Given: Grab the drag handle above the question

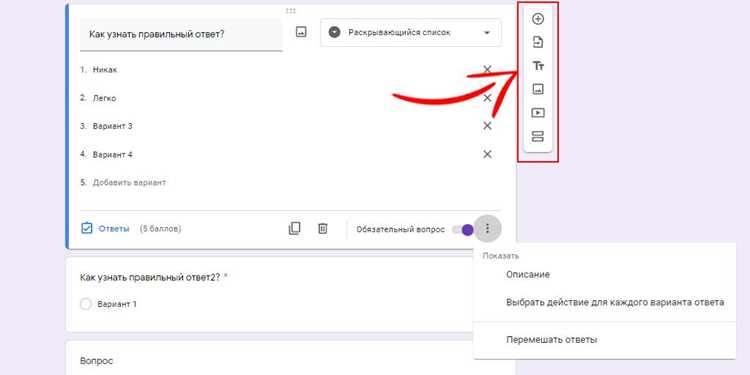Looking at the screenshot, I should (x=290, y=11).
